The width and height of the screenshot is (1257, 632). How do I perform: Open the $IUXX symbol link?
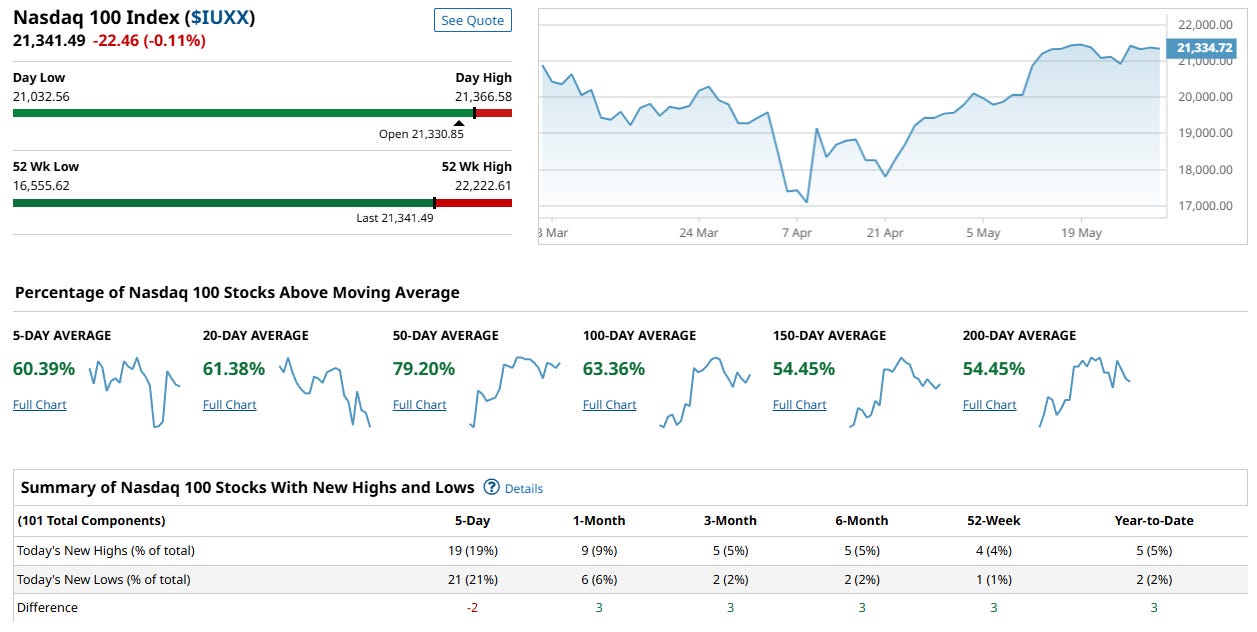222,17
